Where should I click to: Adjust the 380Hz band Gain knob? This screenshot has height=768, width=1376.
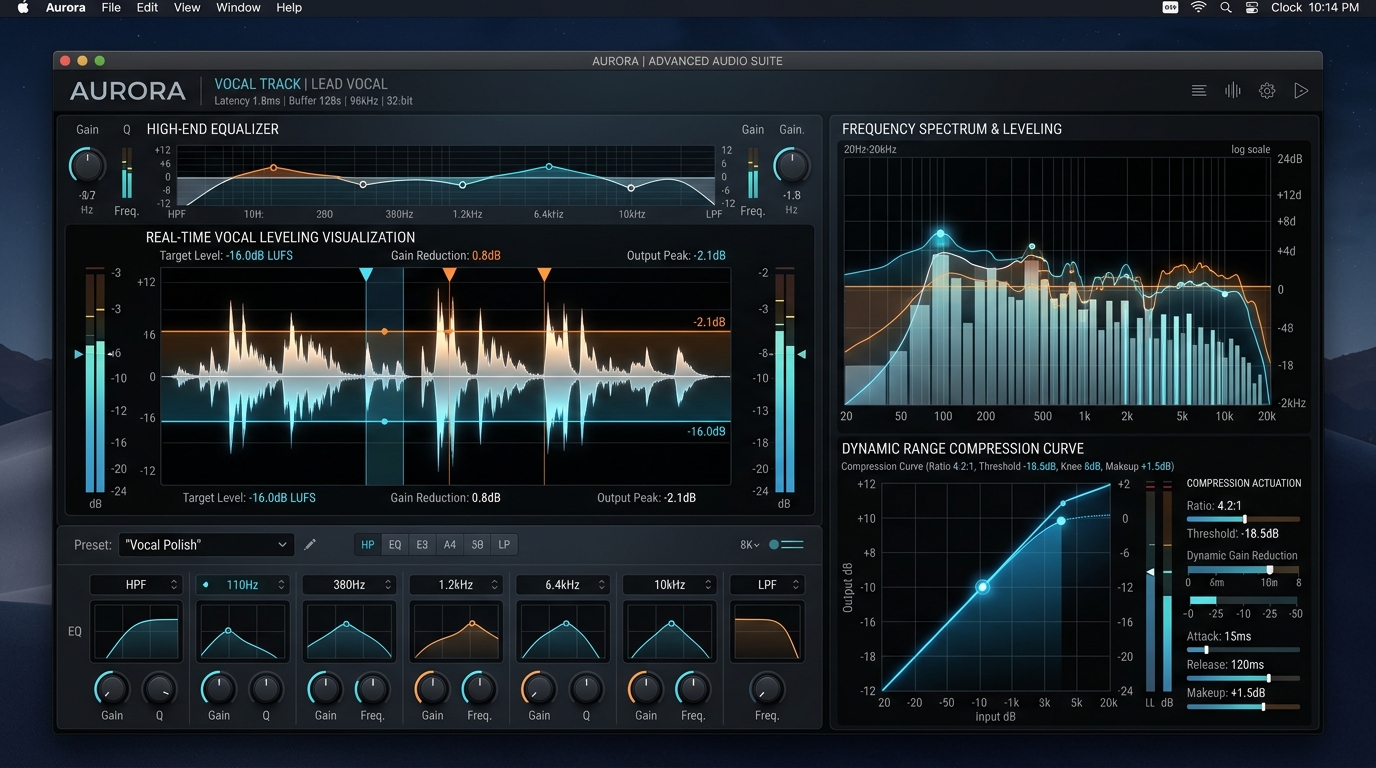click(325, 688)
